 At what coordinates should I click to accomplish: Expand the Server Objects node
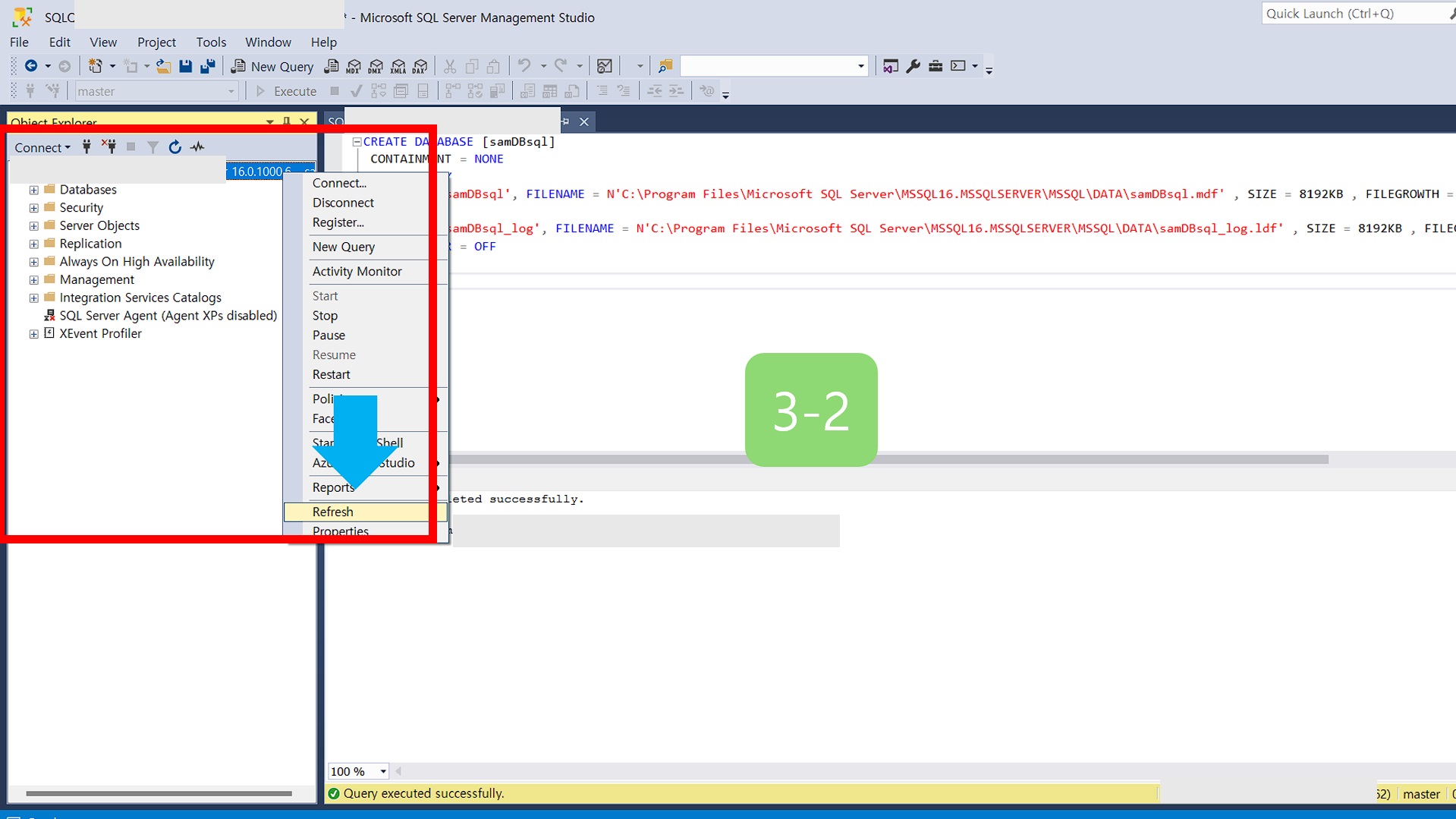[33, 226]
